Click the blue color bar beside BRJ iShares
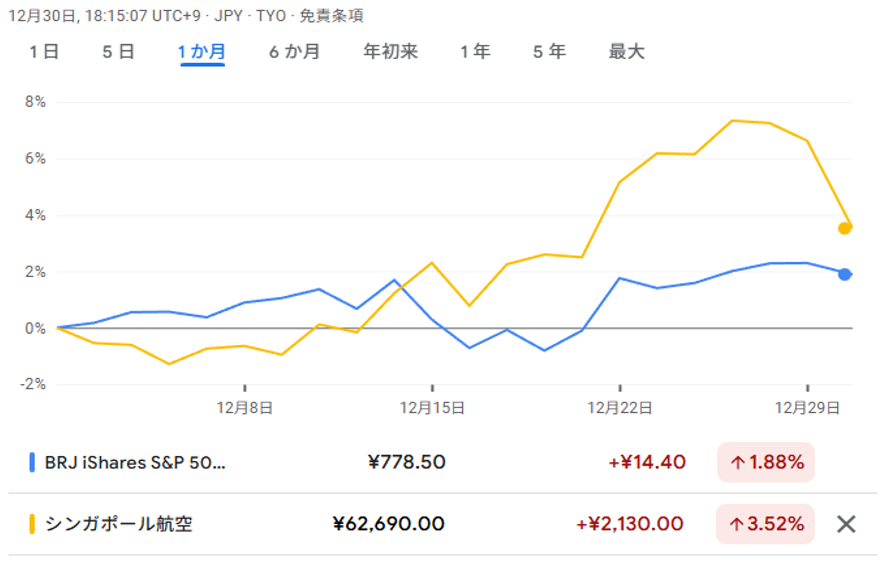Viewport: 896px width, 570px height. [32, 462]
